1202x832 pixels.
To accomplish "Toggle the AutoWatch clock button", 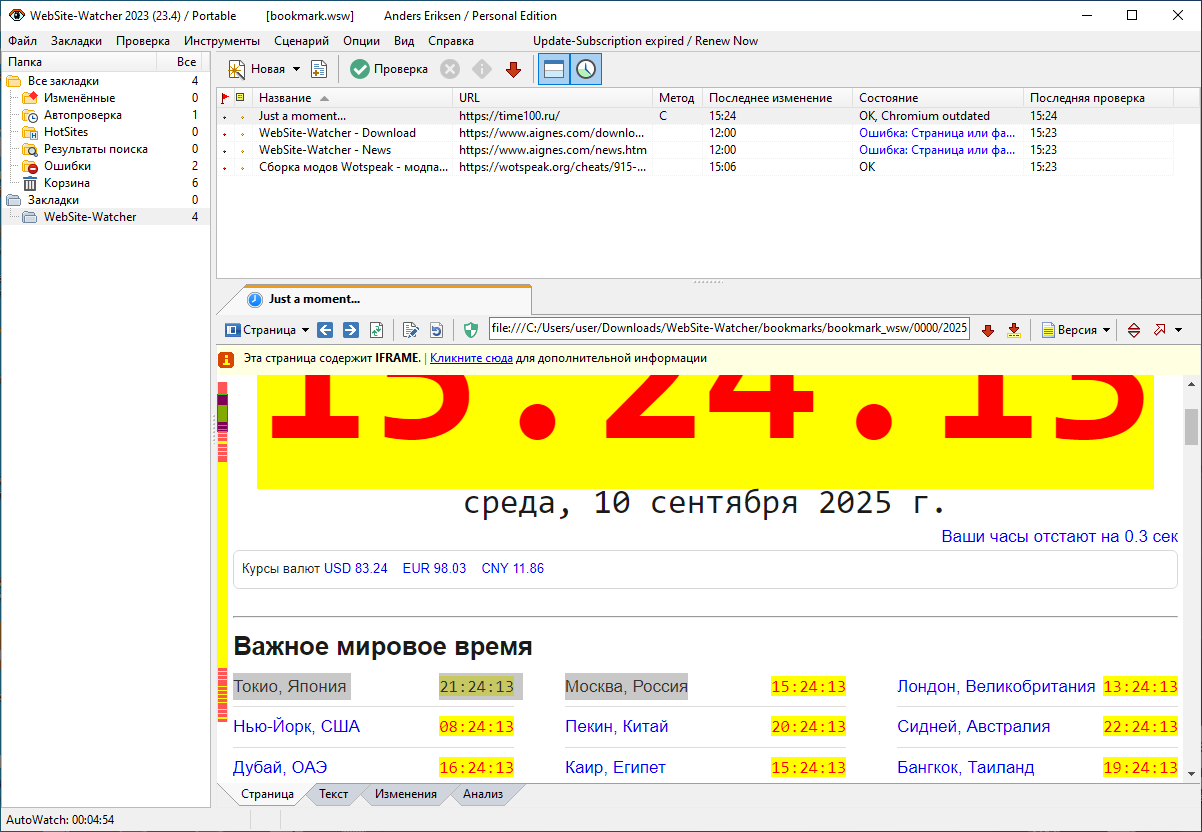I will point(586,69).
